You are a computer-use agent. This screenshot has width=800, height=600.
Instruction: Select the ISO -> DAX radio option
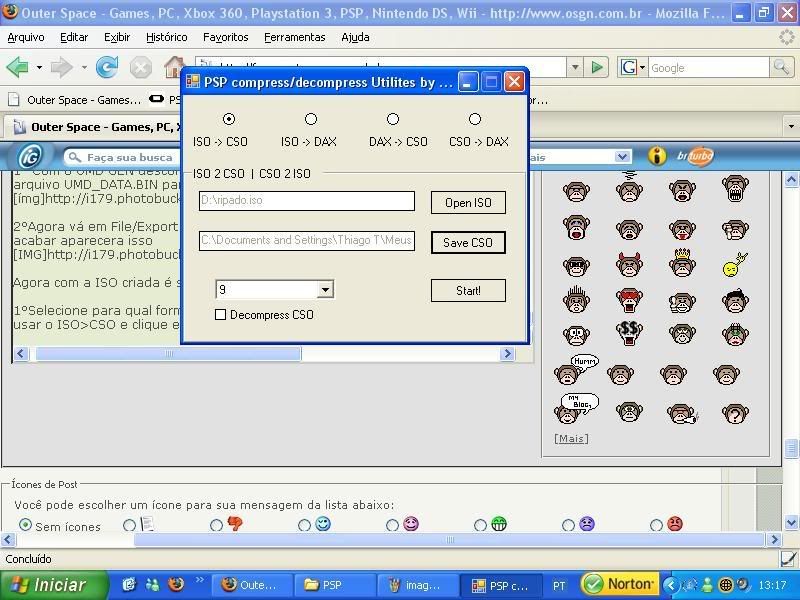(x=311, y=119)
